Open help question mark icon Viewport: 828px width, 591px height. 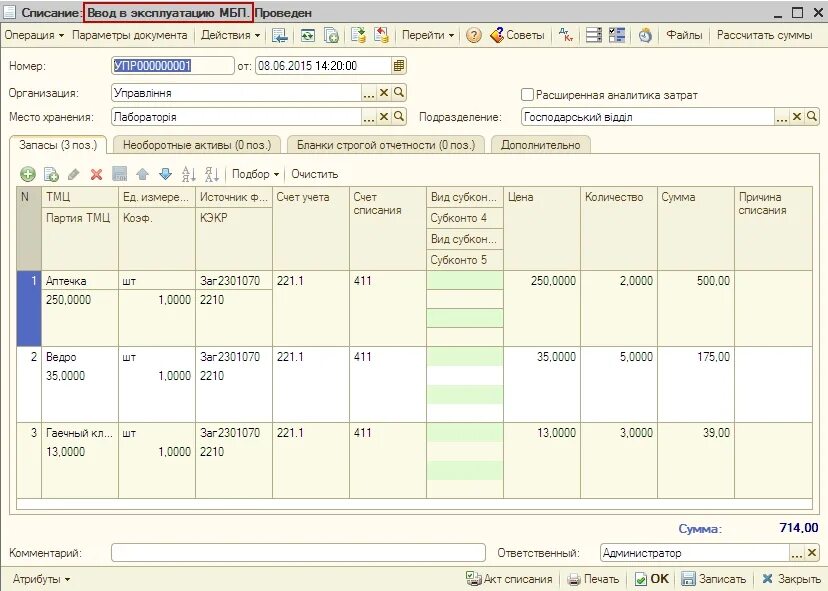click(x=474, y=35)
